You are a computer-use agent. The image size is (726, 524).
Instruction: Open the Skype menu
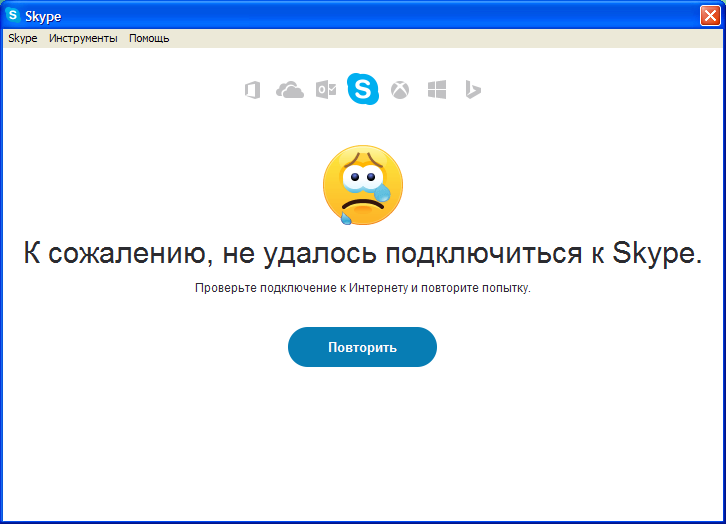tap(23, 38)
